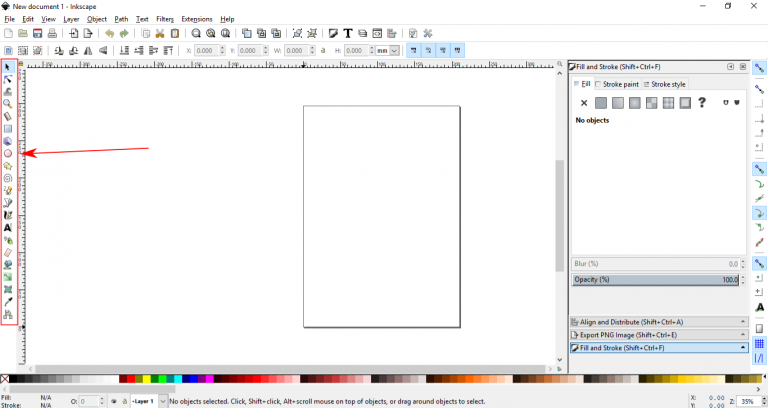
Task: Click the Undo arrow icon
Action: 109,33
